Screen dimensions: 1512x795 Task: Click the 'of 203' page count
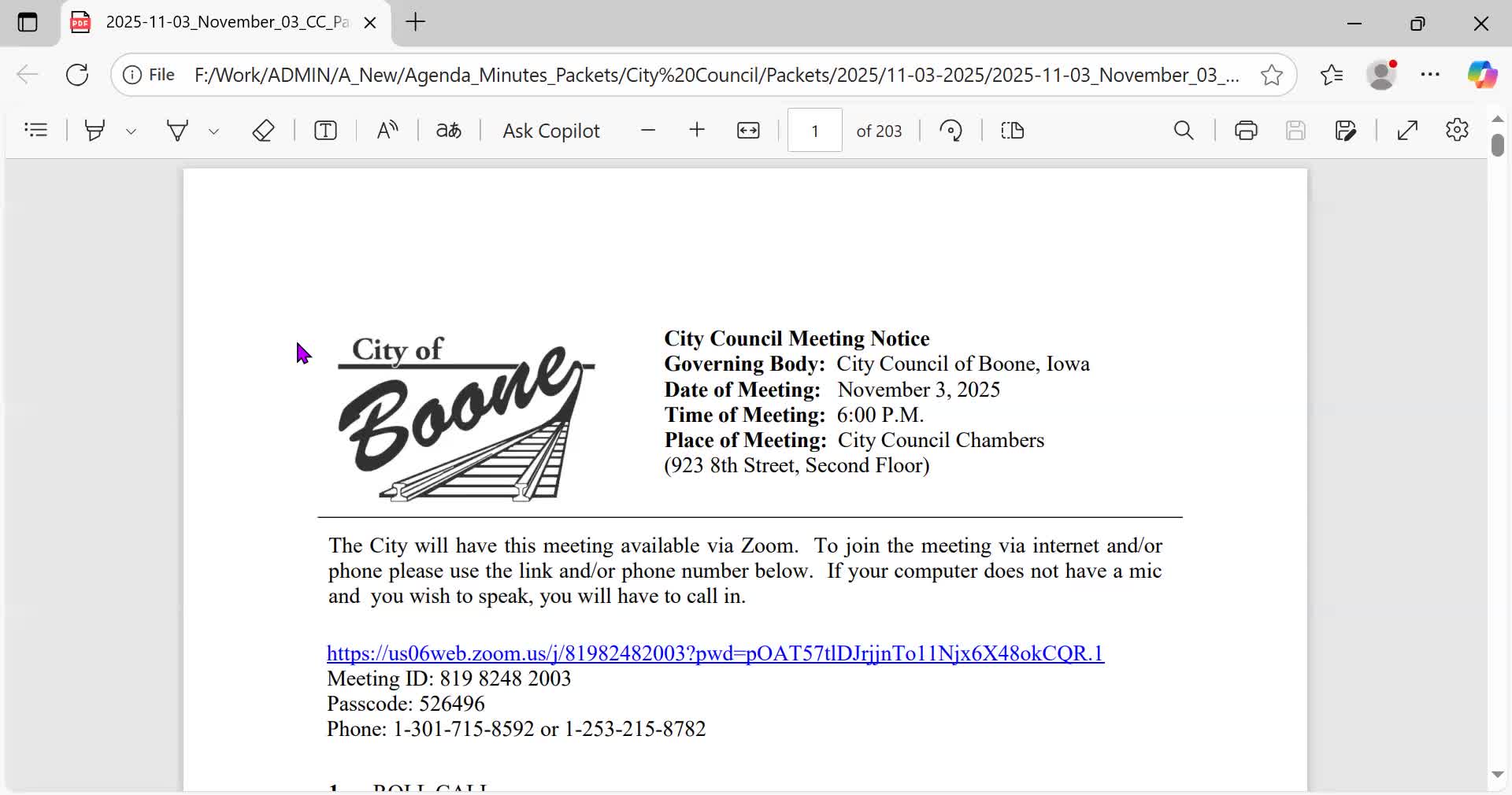pos(879,131)
